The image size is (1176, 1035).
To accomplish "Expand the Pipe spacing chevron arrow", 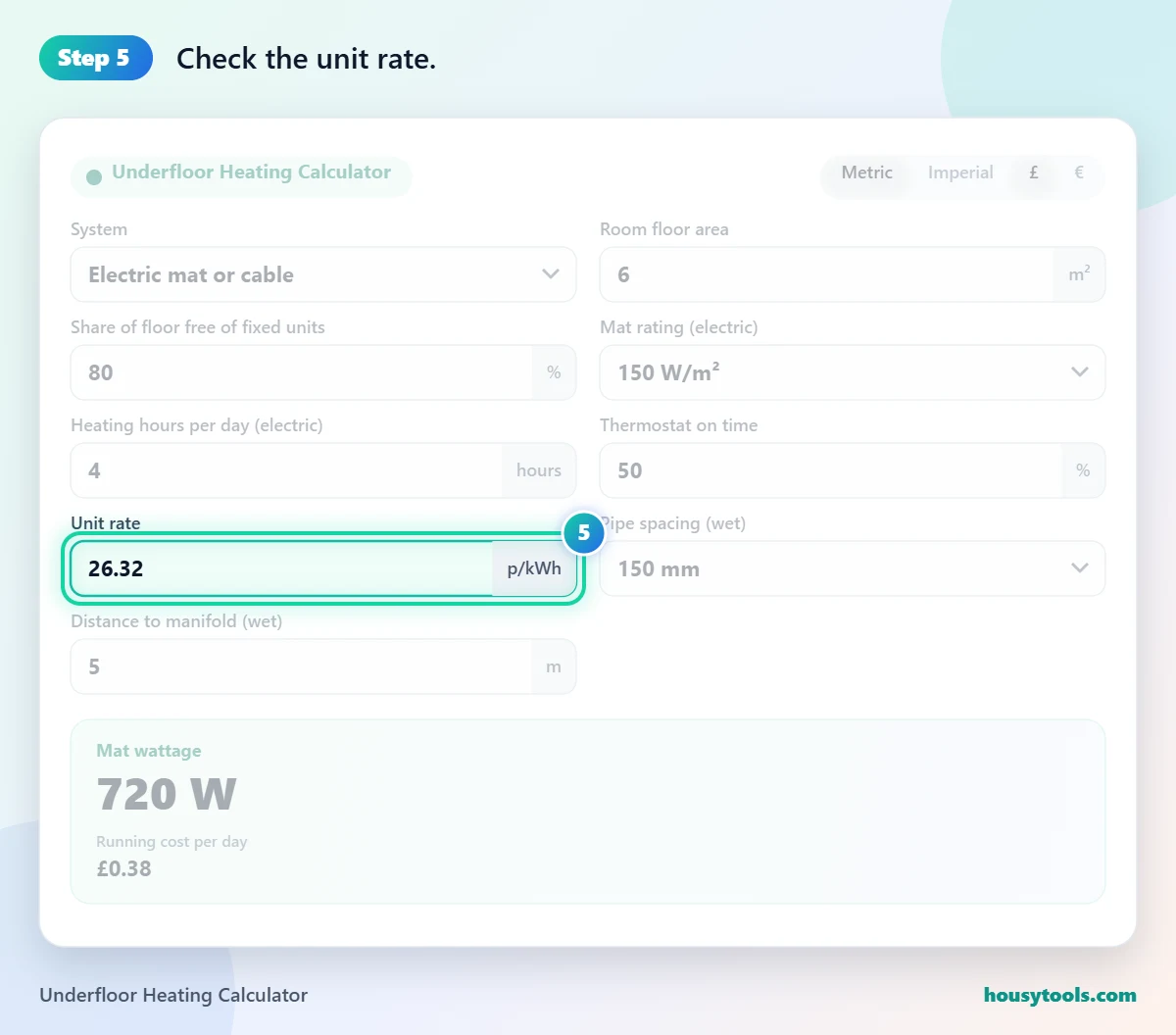I will 1080,568.
